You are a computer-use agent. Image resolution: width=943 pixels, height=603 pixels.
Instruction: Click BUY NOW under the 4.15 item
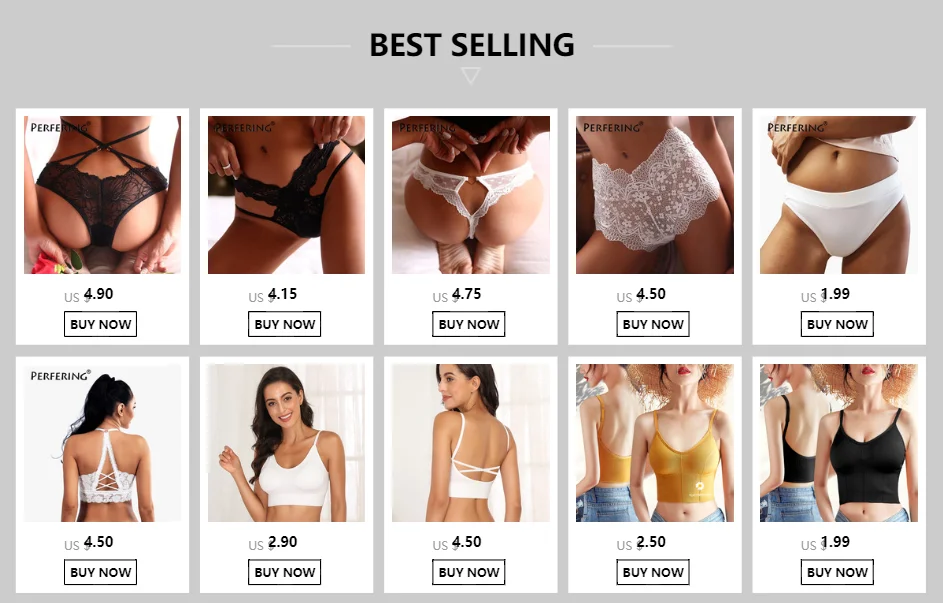tap(284, 324)
